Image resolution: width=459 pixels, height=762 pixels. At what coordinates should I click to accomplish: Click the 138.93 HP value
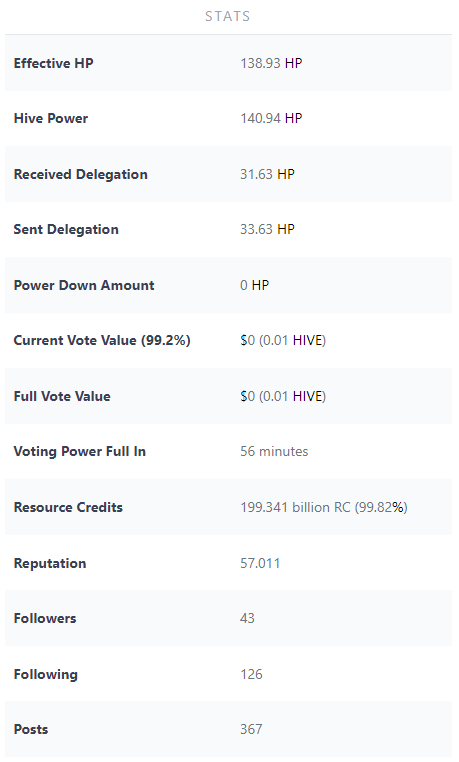[271, 63]
